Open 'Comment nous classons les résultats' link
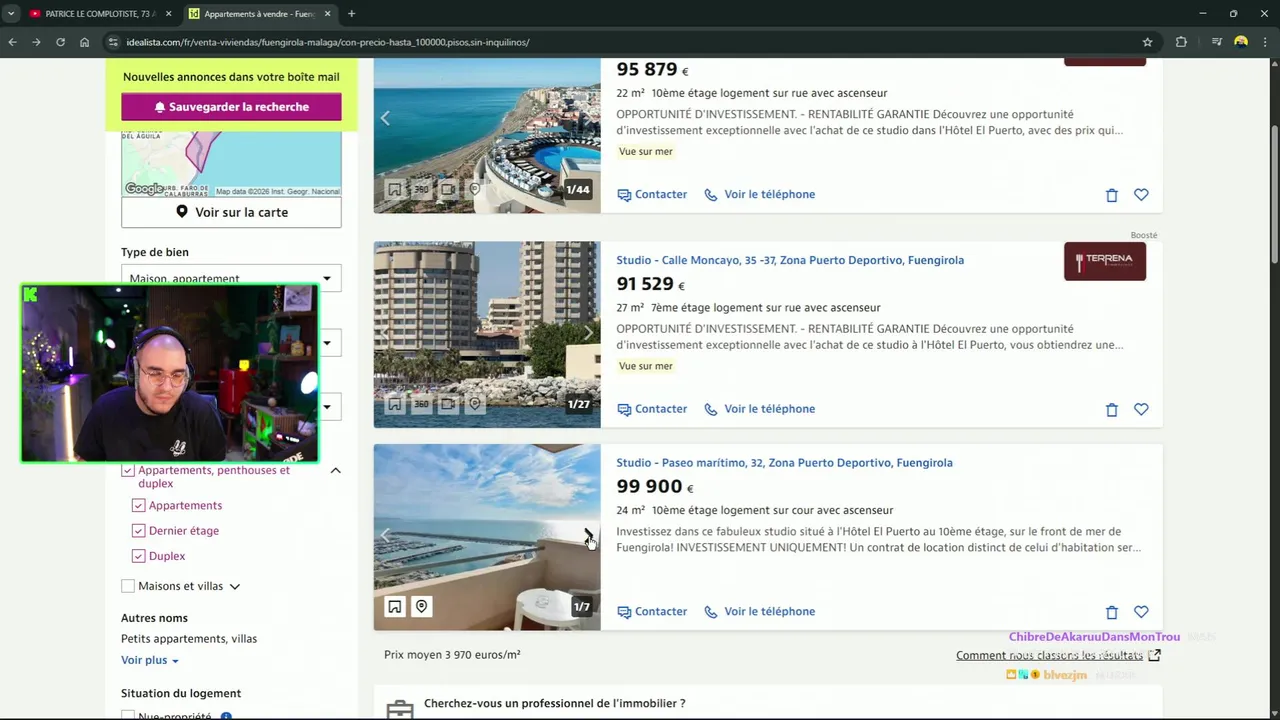The width and height of the screenshot is (1280, 720). coord(1058,655)
